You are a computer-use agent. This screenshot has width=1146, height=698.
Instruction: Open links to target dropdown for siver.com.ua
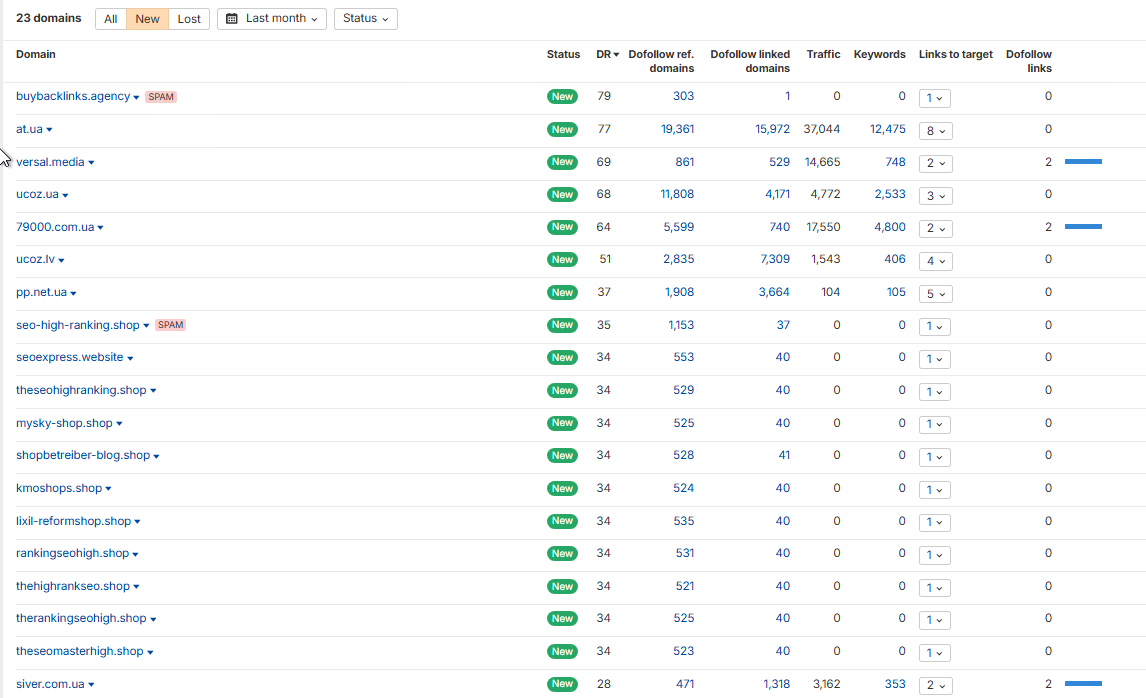pos(935,686)
